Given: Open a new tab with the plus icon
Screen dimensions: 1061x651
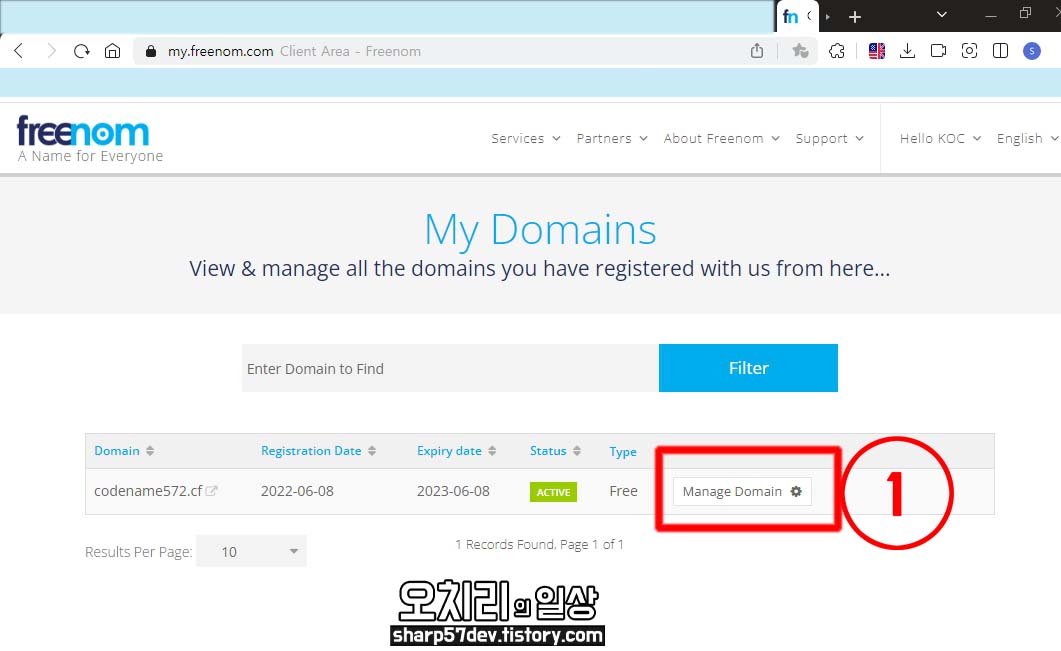Looking at the screenshot, I should point(855,17).
